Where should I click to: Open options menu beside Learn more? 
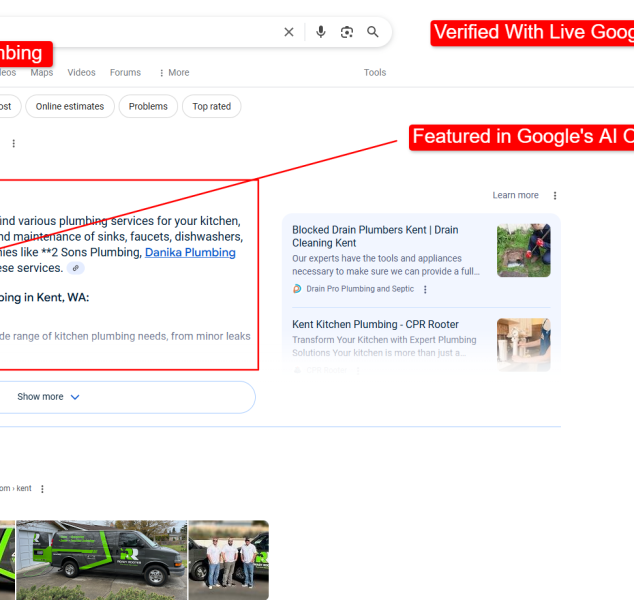point(555,196)
